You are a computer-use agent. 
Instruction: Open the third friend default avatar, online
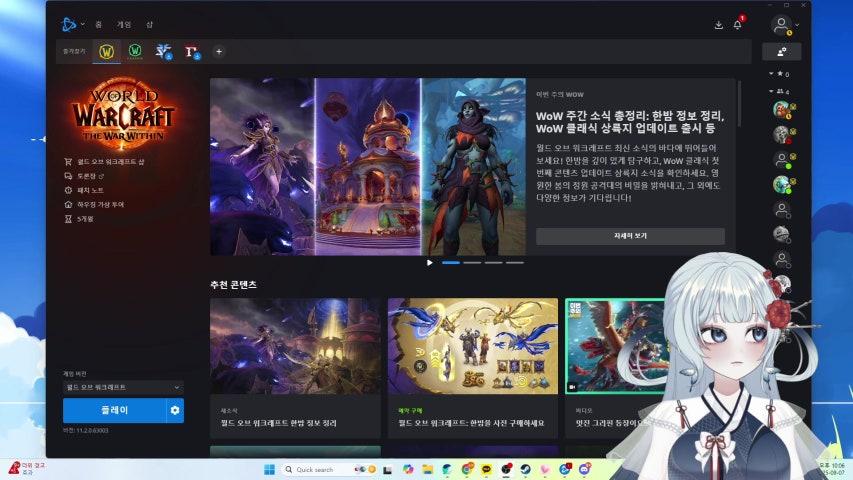[x=782, y=159]
